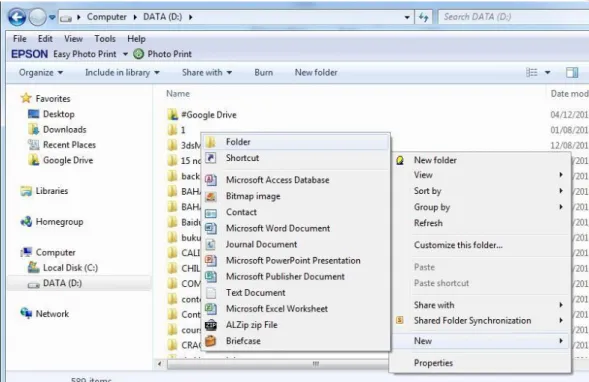Select Computer in navigation pane
This screenshot has height=382, width=589.
coord(48,252)
